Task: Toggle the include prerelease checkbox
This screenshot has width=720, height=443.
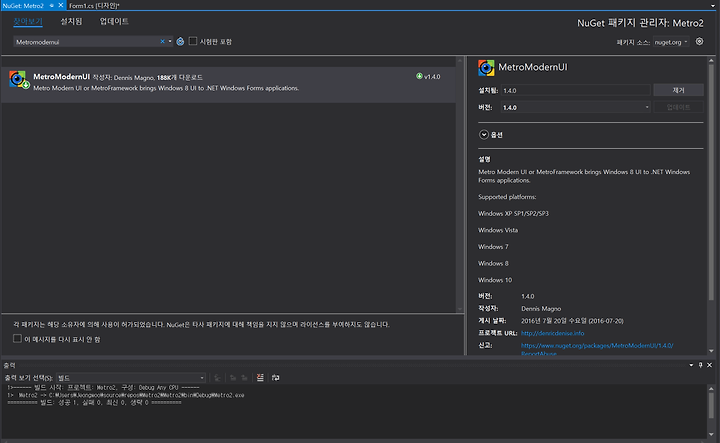Action: coord(193,41)
